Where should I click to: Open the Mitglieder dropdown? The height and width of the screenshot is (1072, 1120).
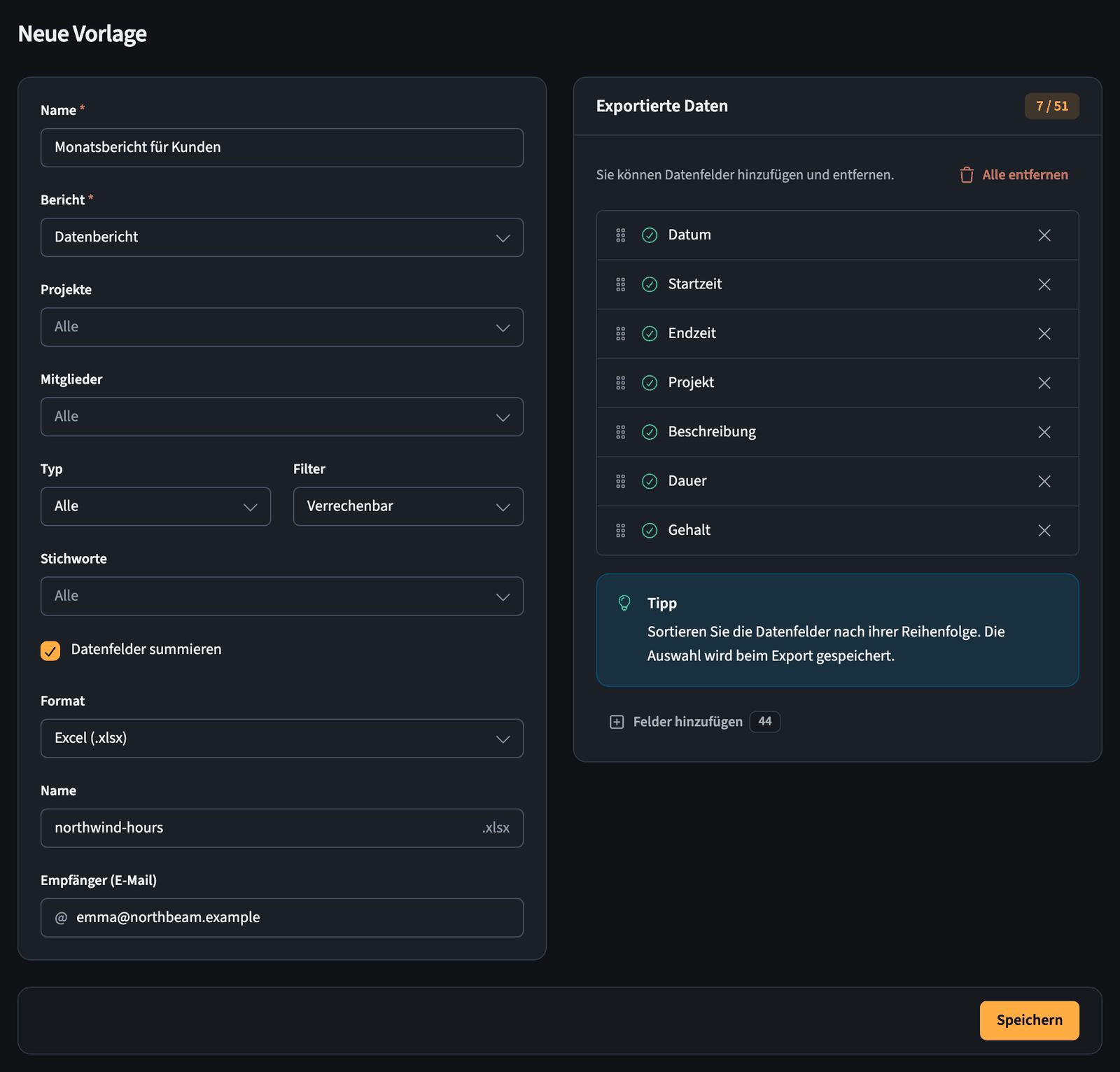tap(282, 417)
